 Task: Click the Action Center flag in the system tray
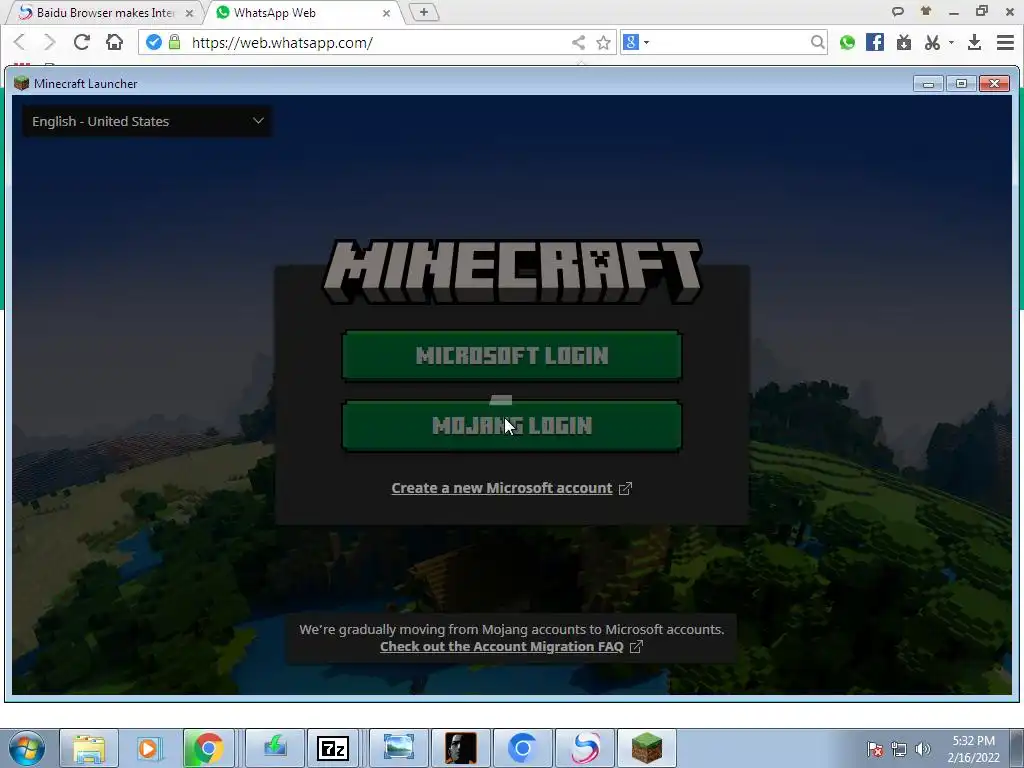pyautogui.click(x=875, y=749)
